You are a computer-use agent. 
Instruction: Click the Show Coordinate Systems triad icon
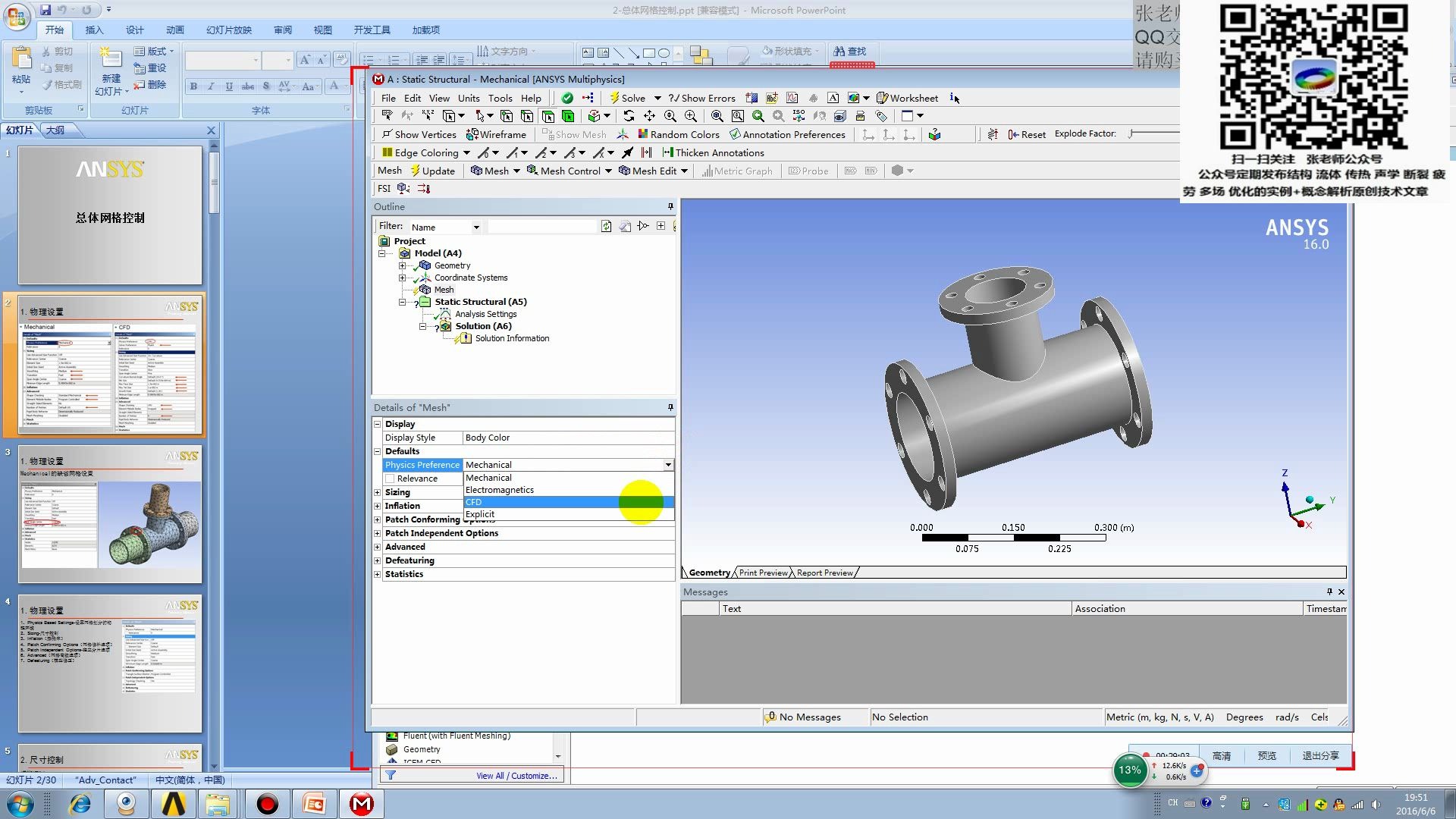[623, 134]
